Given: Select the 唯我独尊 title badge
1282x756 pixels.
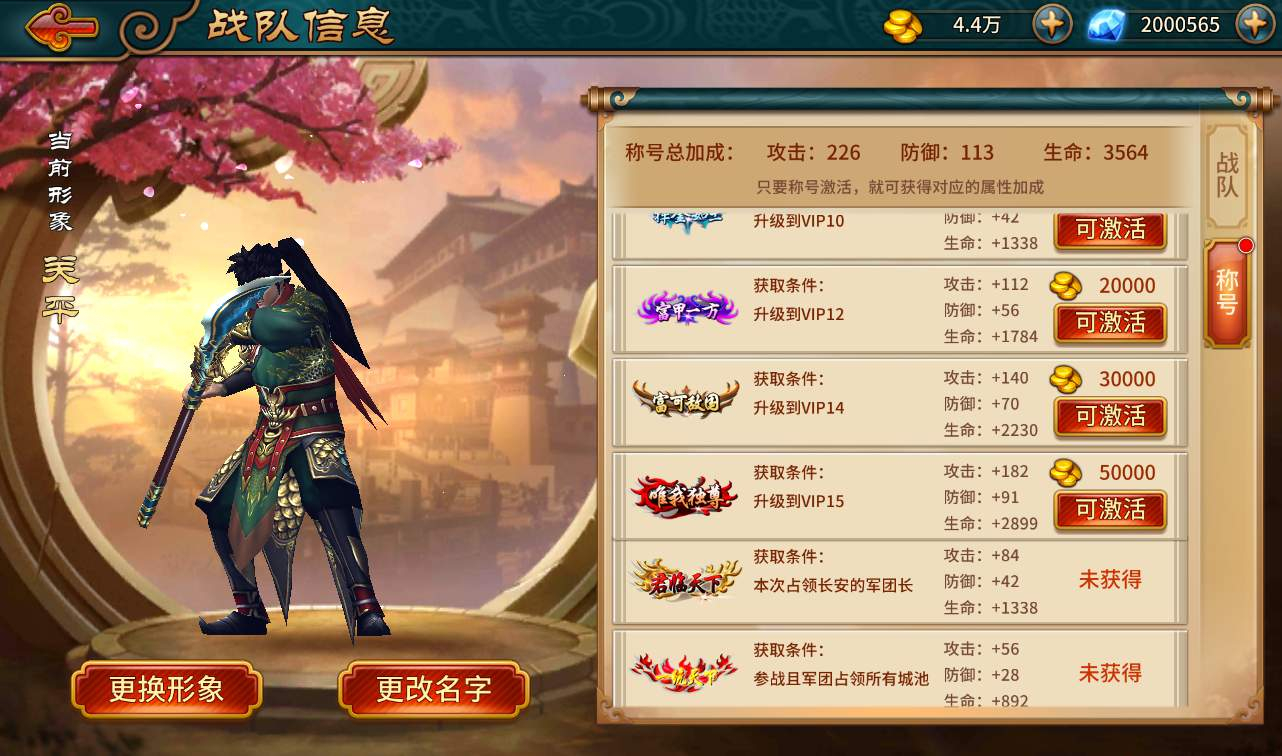Looking at the screenshot, I should 686,495.
